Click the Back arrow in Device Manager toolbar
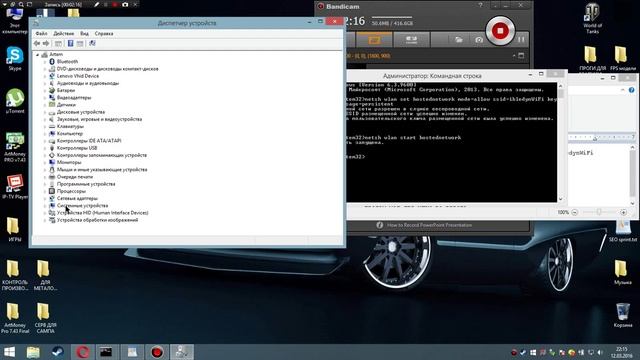The height and width of the screenshot is (360, 640). (x=37, y=43)
